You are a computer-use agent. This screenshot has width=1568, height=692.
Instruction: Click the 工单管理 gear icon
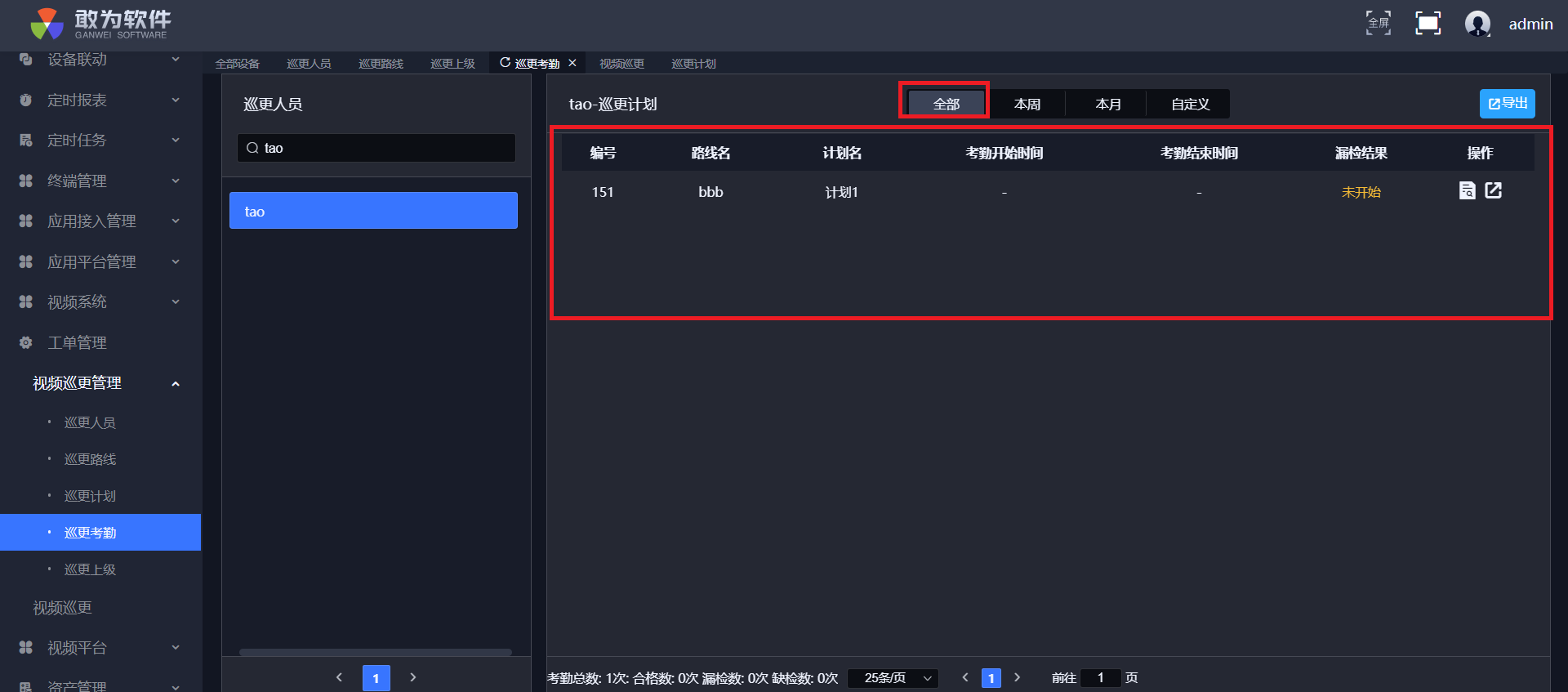(26, 342)
